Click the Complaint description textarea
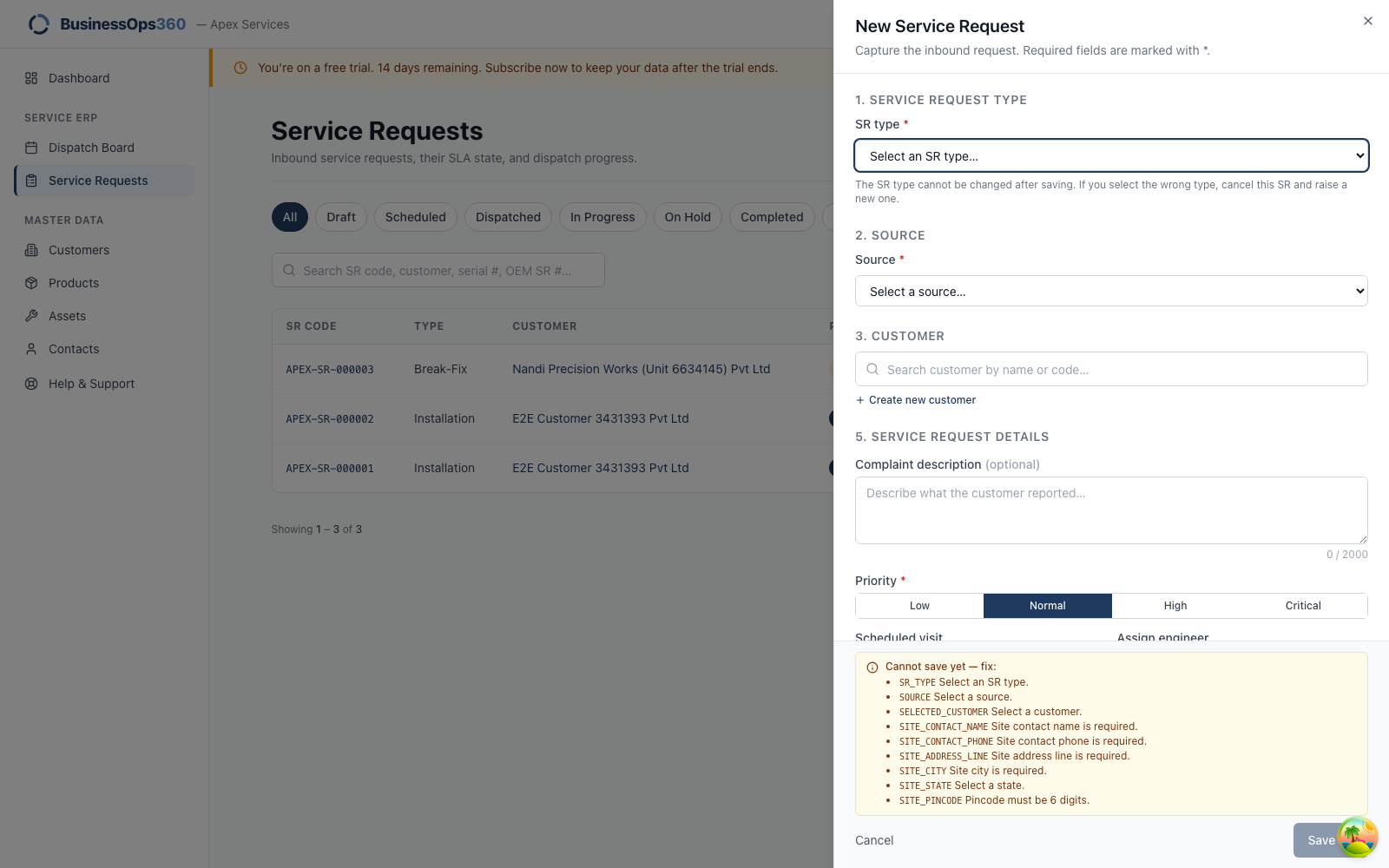 (x=1111, y=510)
